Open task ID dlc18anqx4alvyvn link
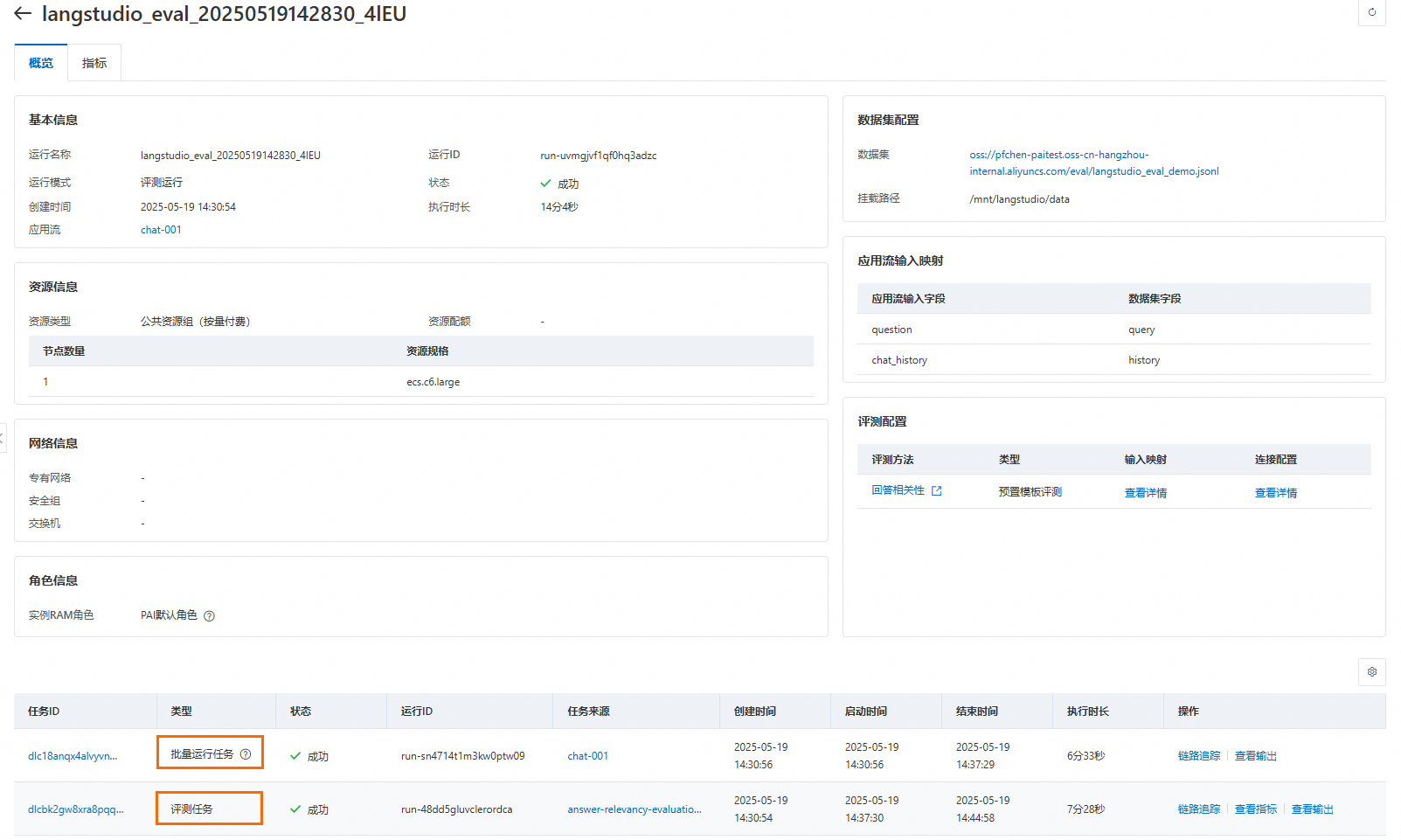The height and width of the screenshot is (840, 1401). pos(73,756)
